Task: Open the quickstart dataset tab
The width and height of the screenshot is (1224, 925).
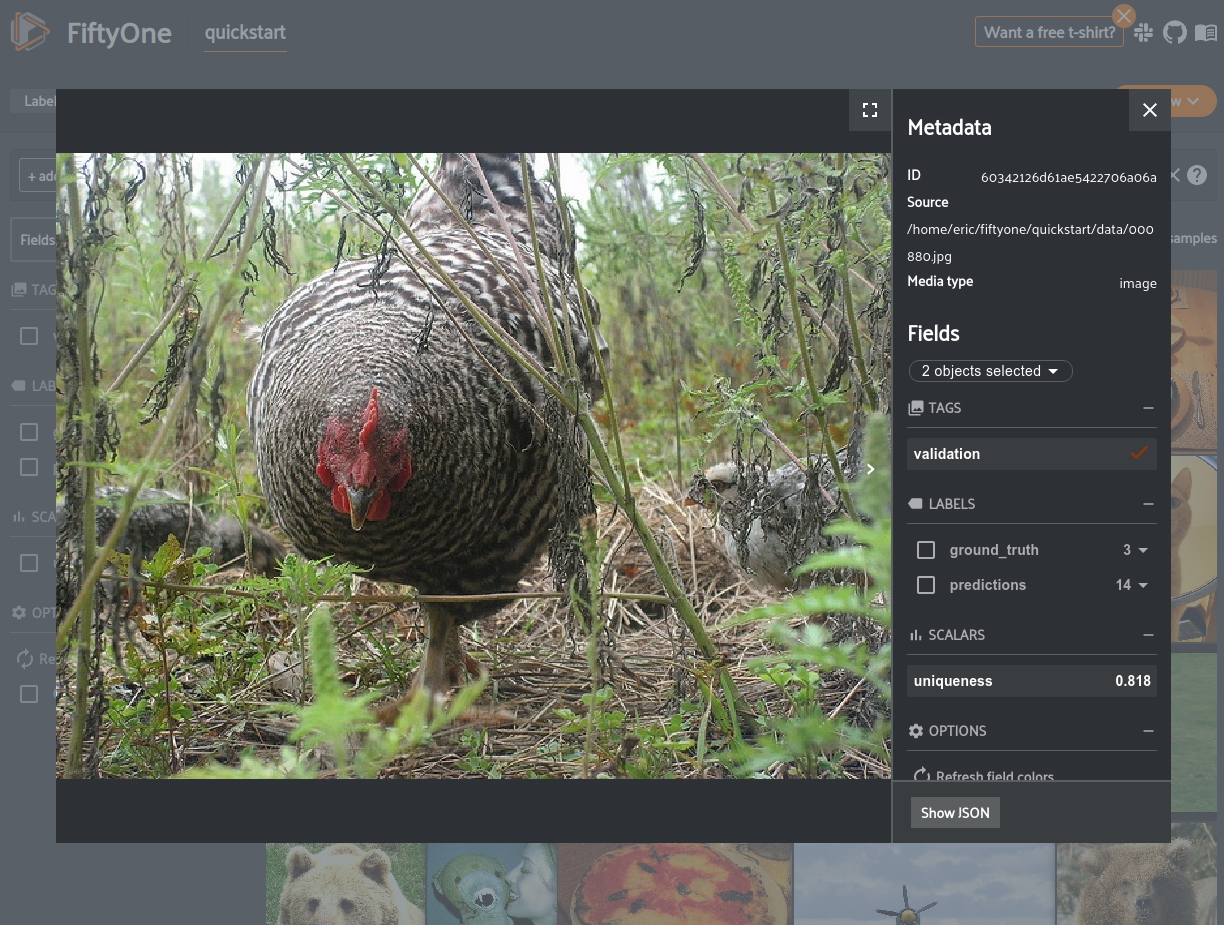Action: tap(245, 32)
